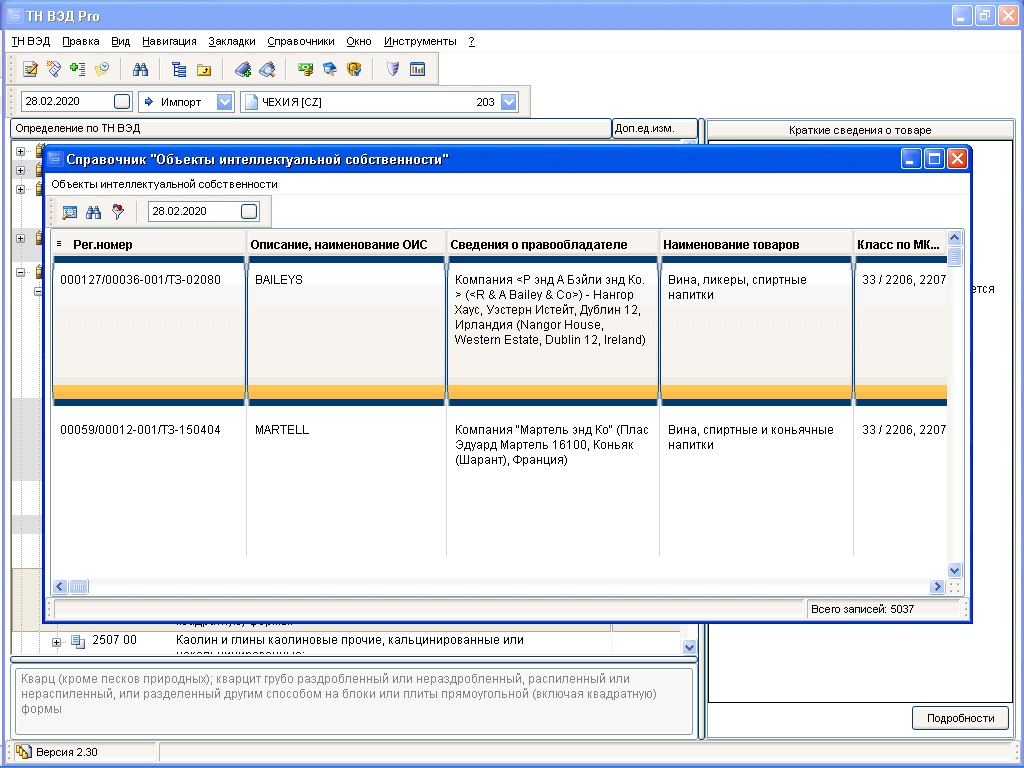The height and width of the screenshot is (768, 1024).
Task: Select the MARTELL cell
Action: coord(346,481)
